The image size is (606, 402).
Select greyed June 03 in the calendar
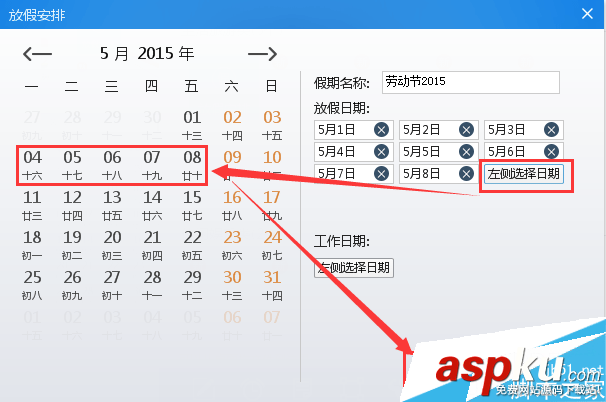pyautogui.click(x=112, y=325)
